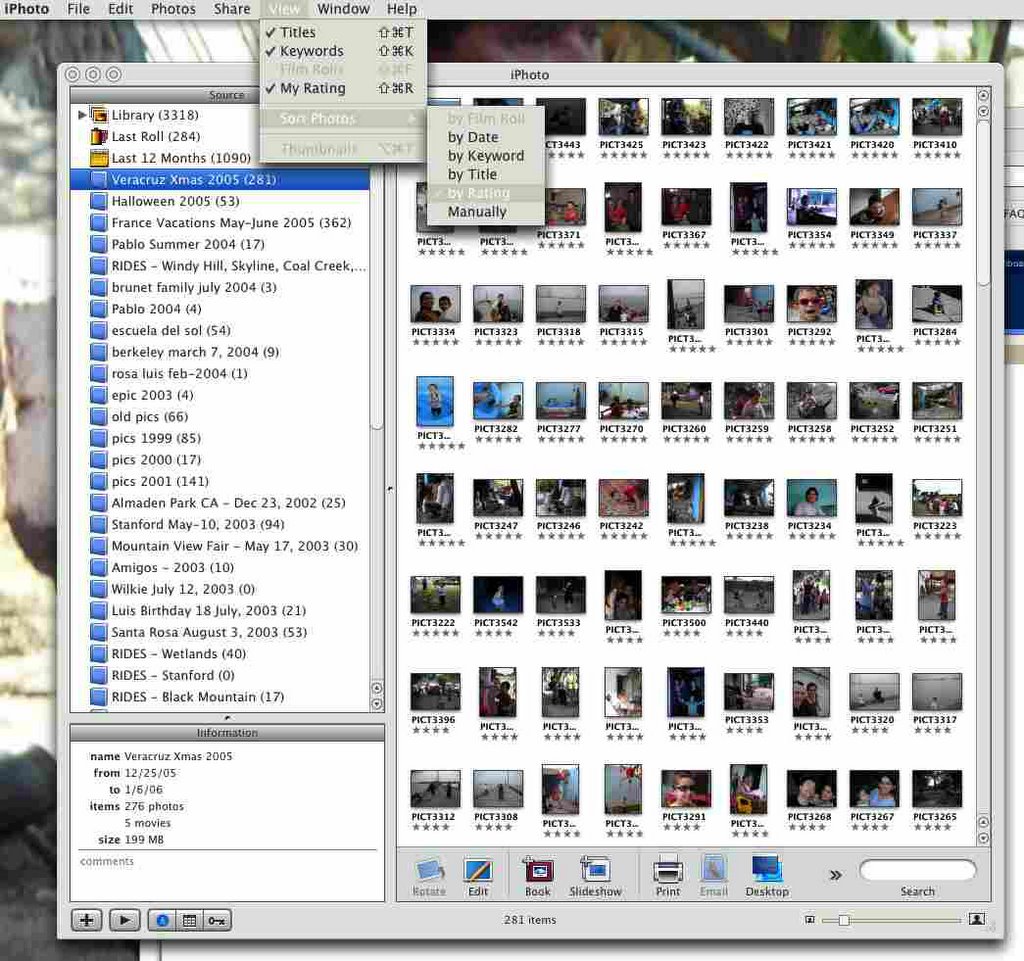The width and height of the screenshot is (1024, 961).
Task: Select the by Rating sort option
Action: tap(485, 193)
